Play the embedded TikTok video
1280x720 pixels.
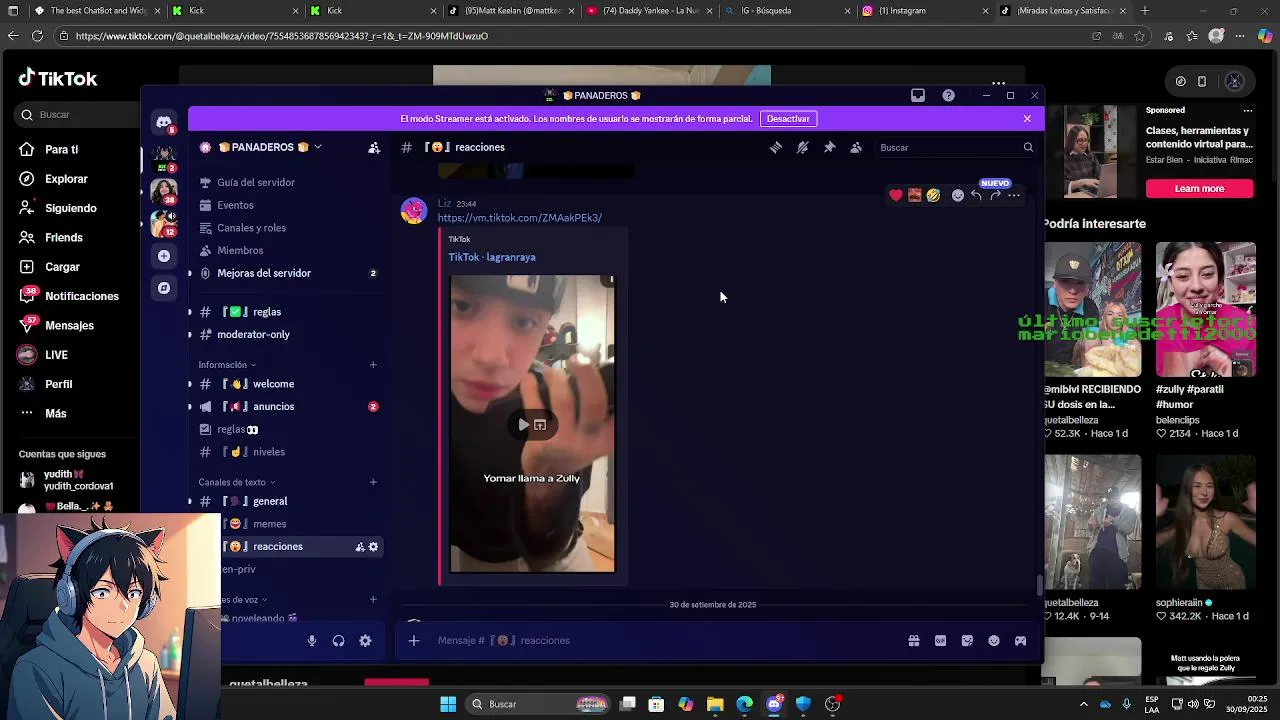click(x=523, y=425)
